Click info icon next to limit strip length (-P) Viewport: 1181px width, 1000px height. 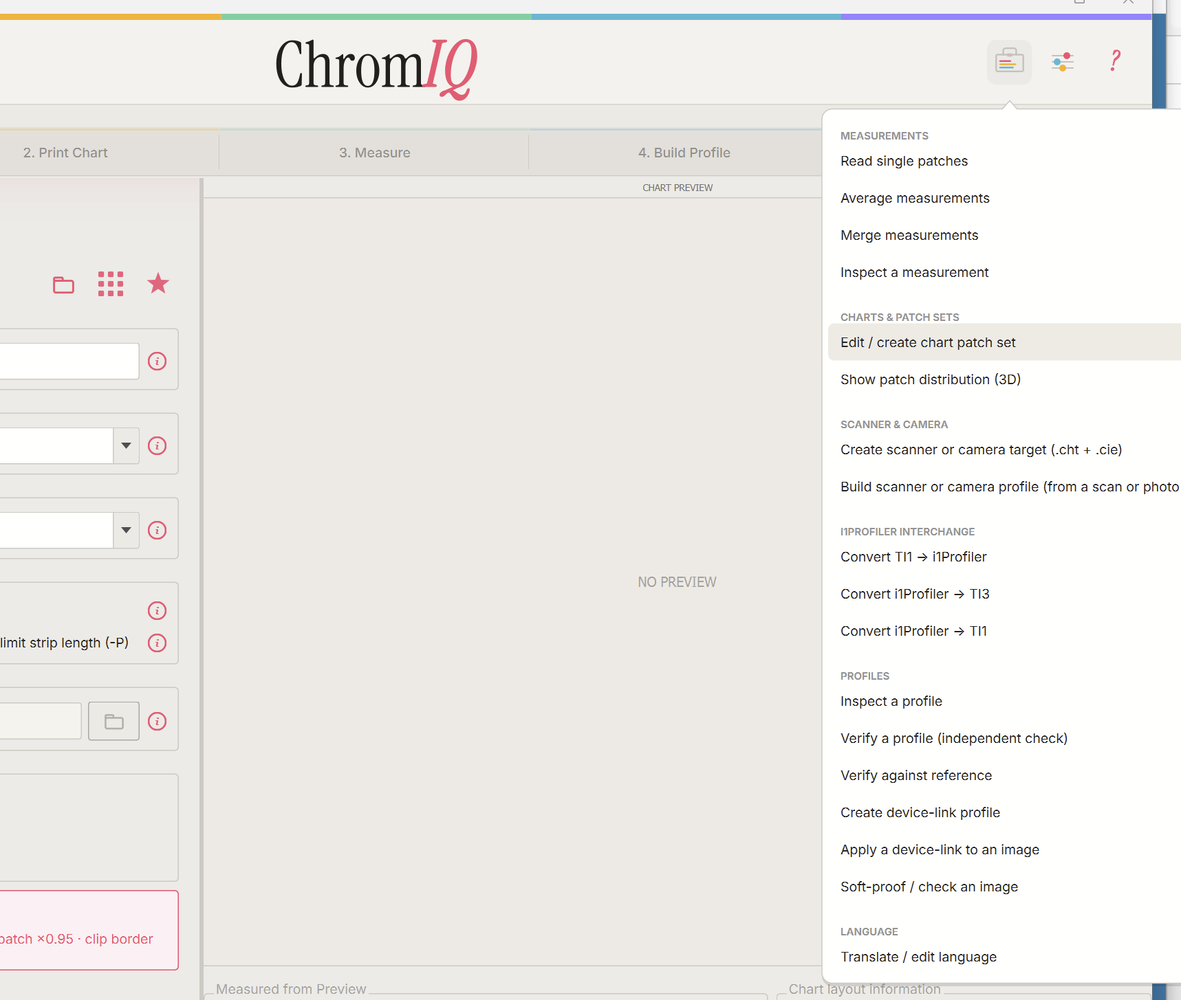coord(157,643)
